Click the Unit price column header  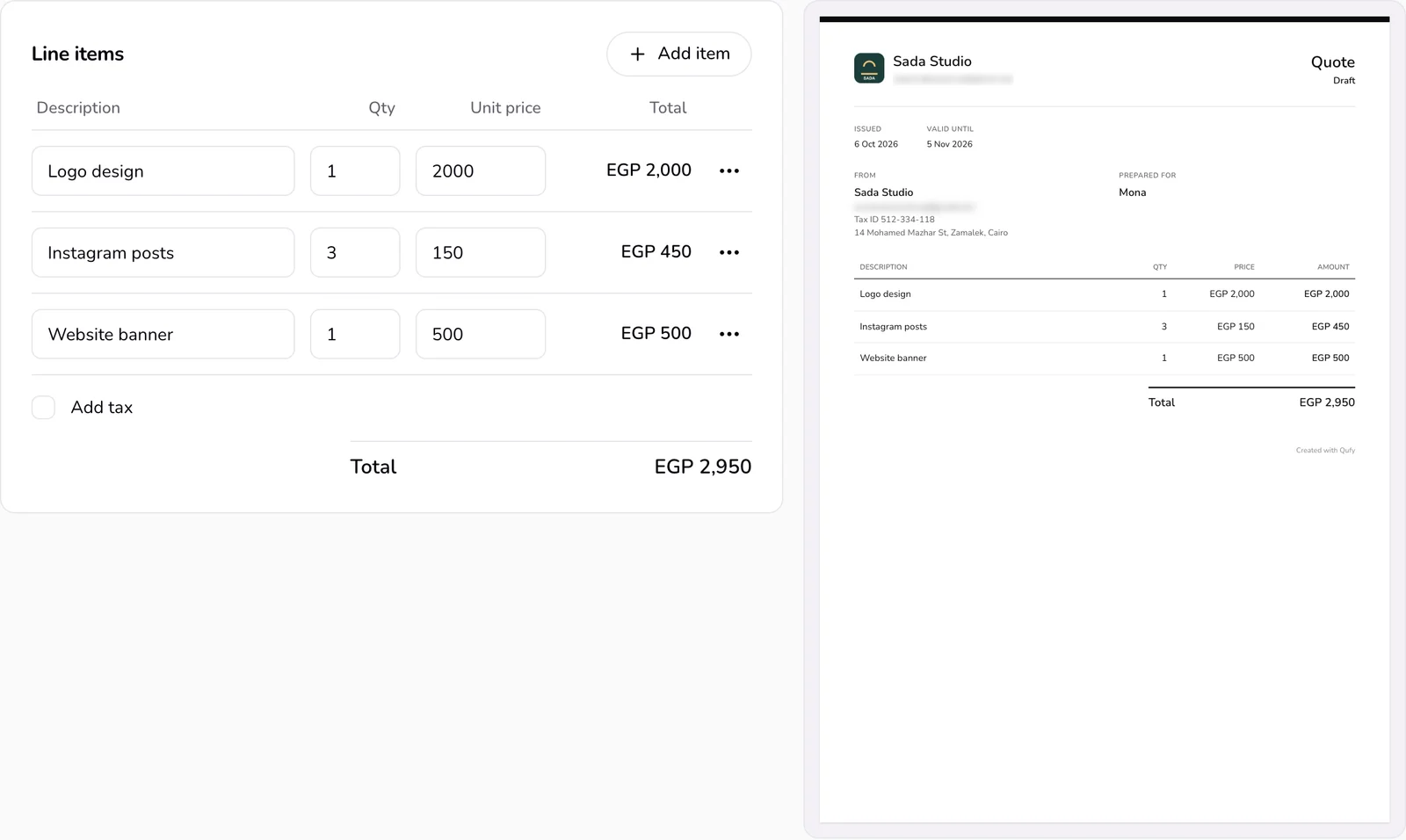(505, 108)
